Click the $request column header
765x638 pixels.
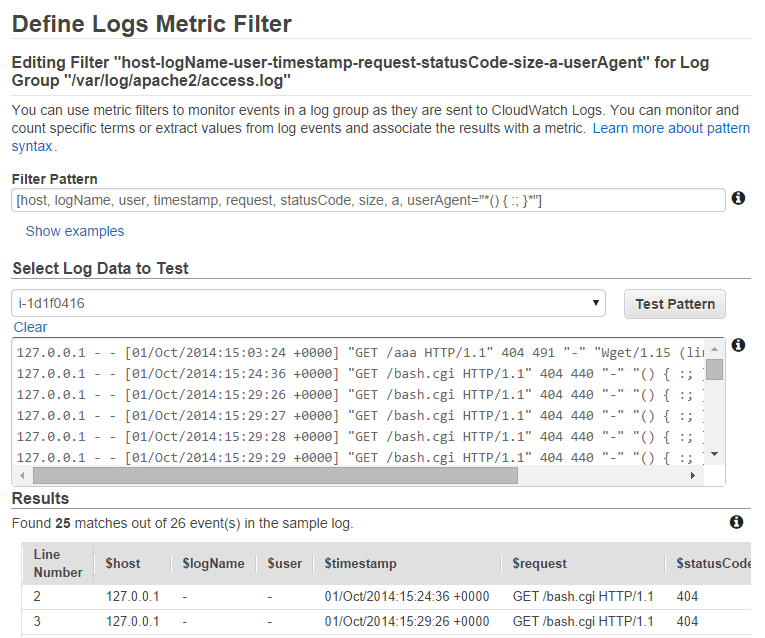[539, 563]
